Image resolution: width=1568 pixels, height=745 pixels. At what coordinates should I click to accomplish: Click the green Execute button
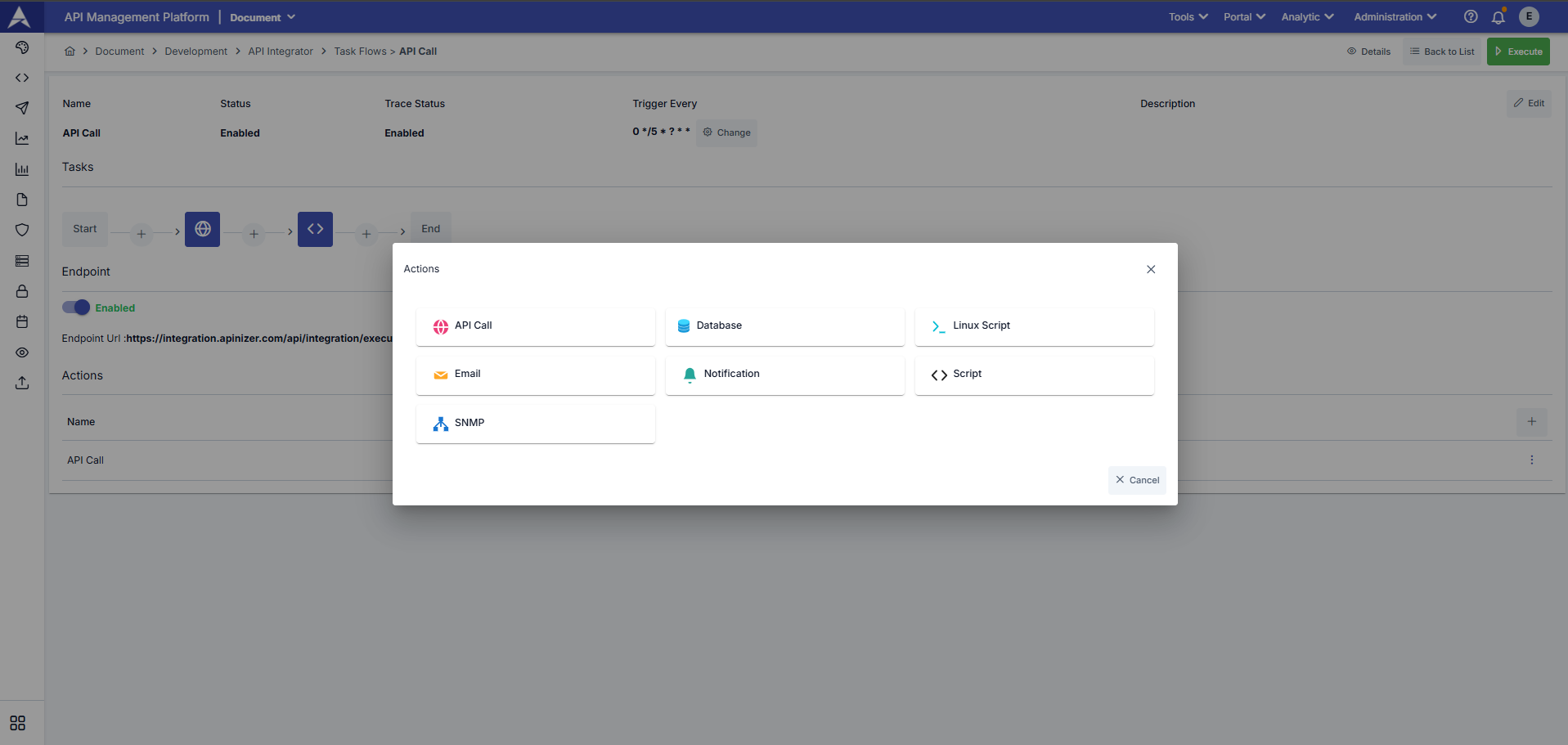[x=1518, y=52]
